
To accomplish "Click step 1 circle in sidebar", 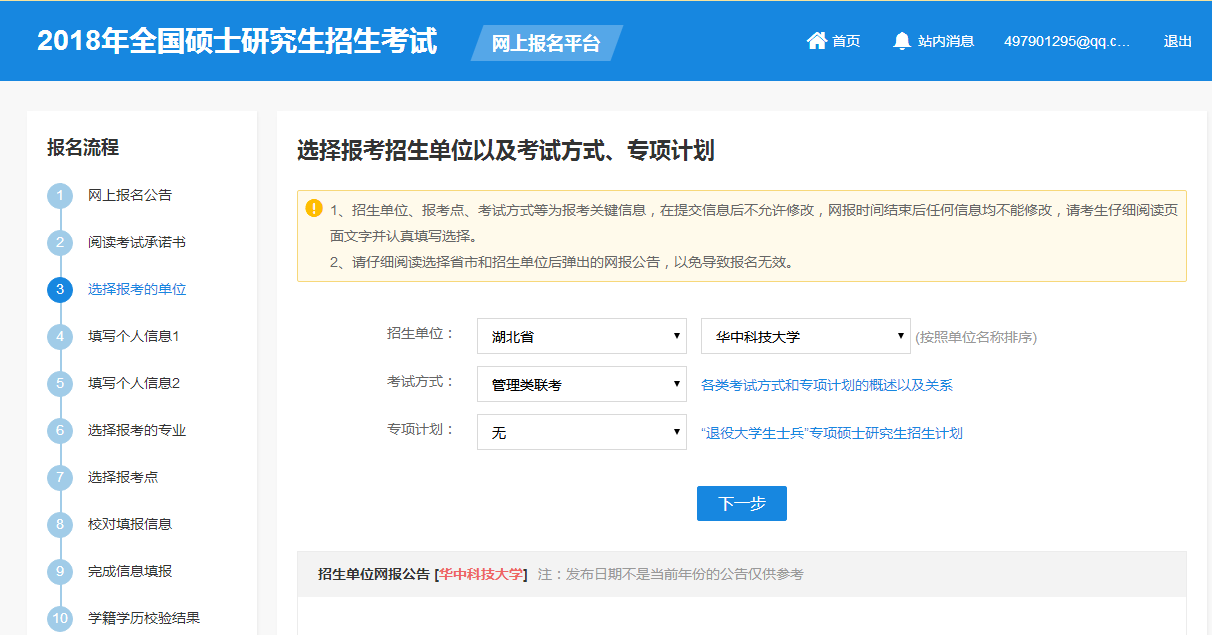I will click(60, 195).
